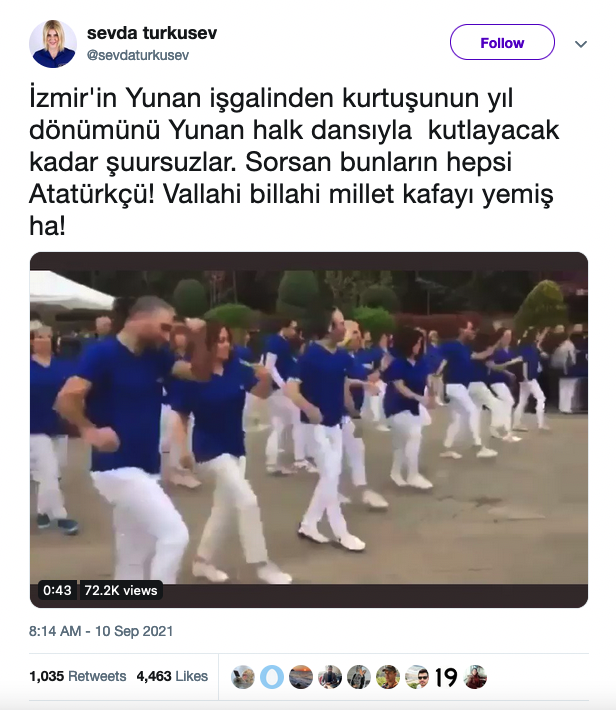The width and height of the screenshot is (616, 710).
Task: Click the 72.2K views label
Action: tap(121, 590)
